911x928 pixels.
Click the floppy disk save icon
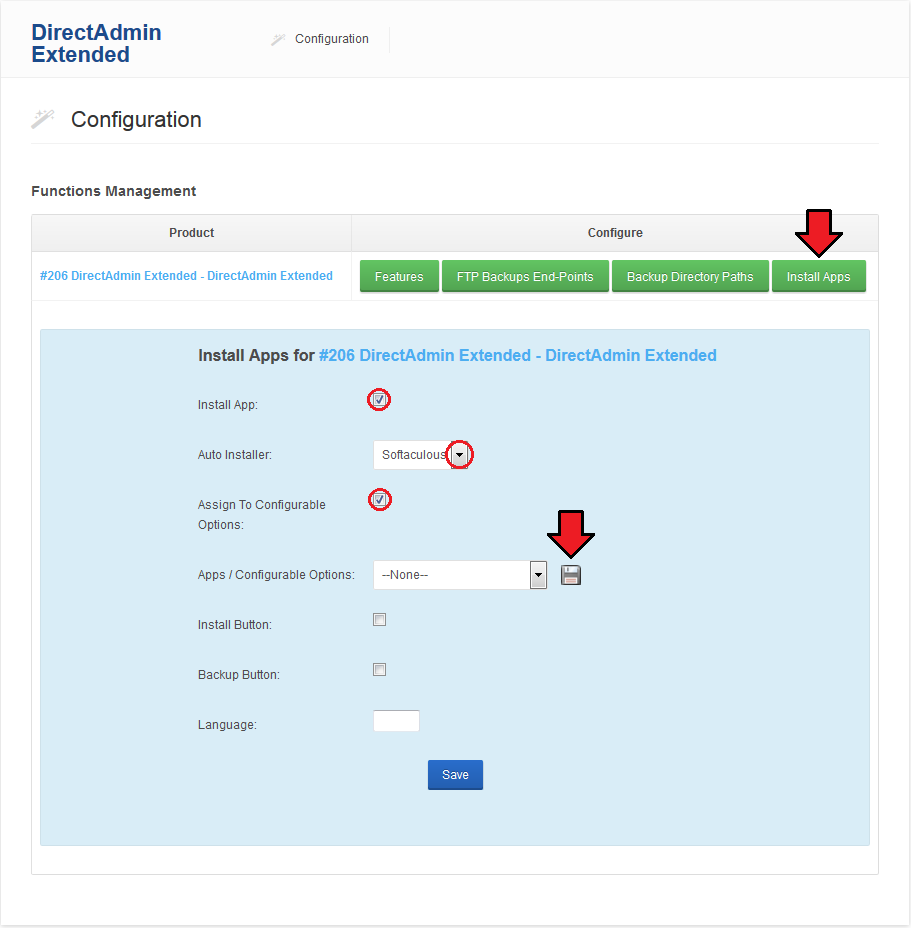tap(571, 575)
